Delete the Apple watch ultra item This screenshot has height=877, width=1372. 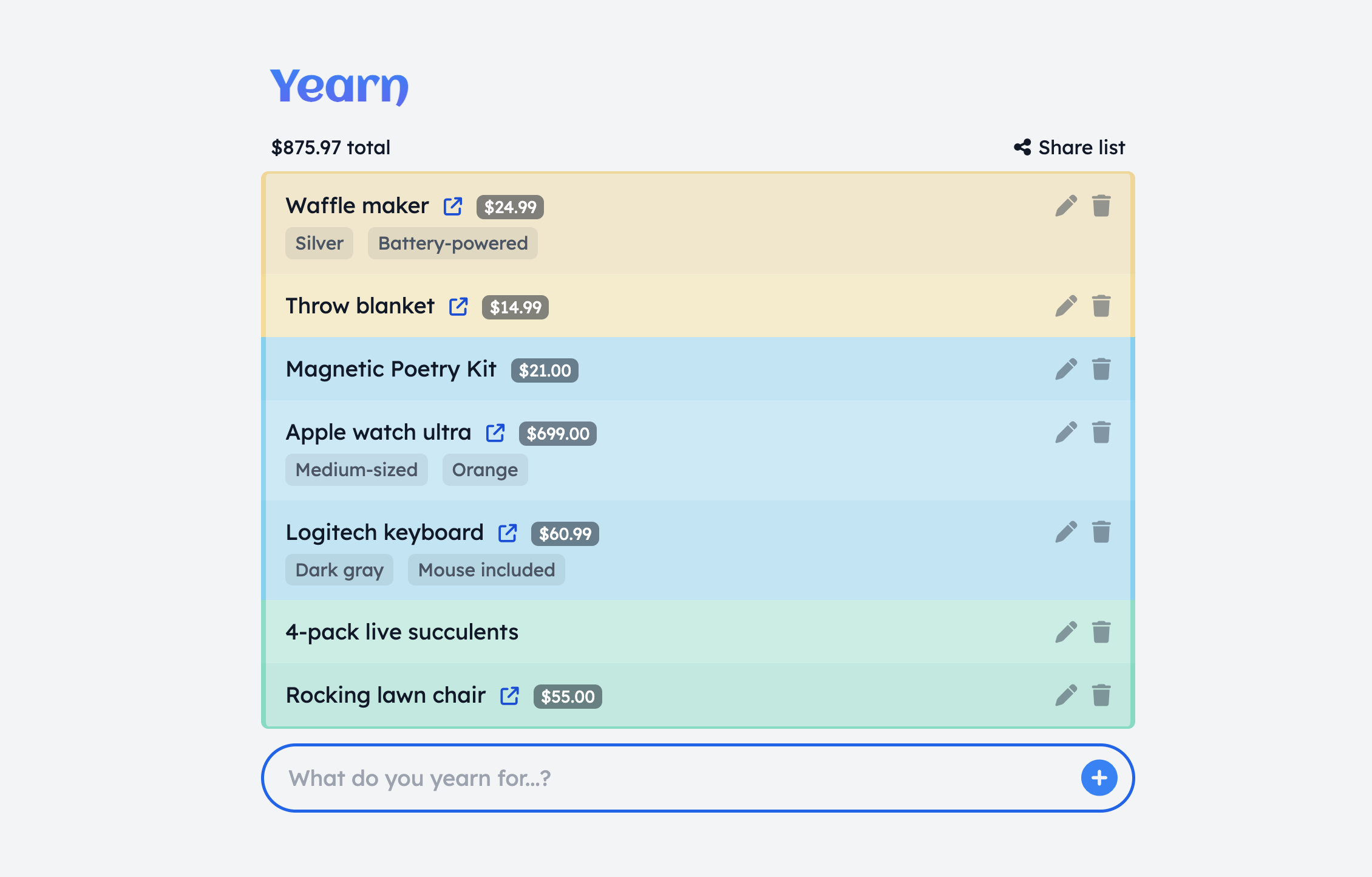tap(1101, 432)
